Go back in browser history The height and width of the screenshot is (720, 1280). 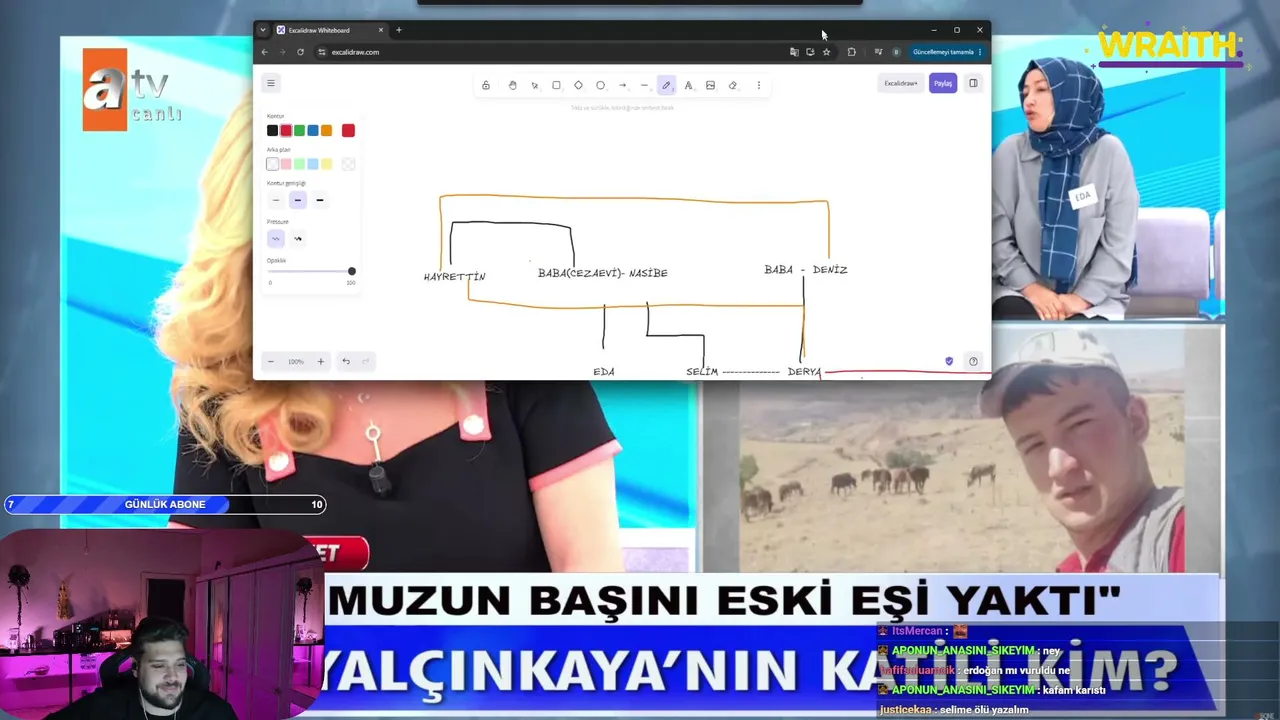264,52
